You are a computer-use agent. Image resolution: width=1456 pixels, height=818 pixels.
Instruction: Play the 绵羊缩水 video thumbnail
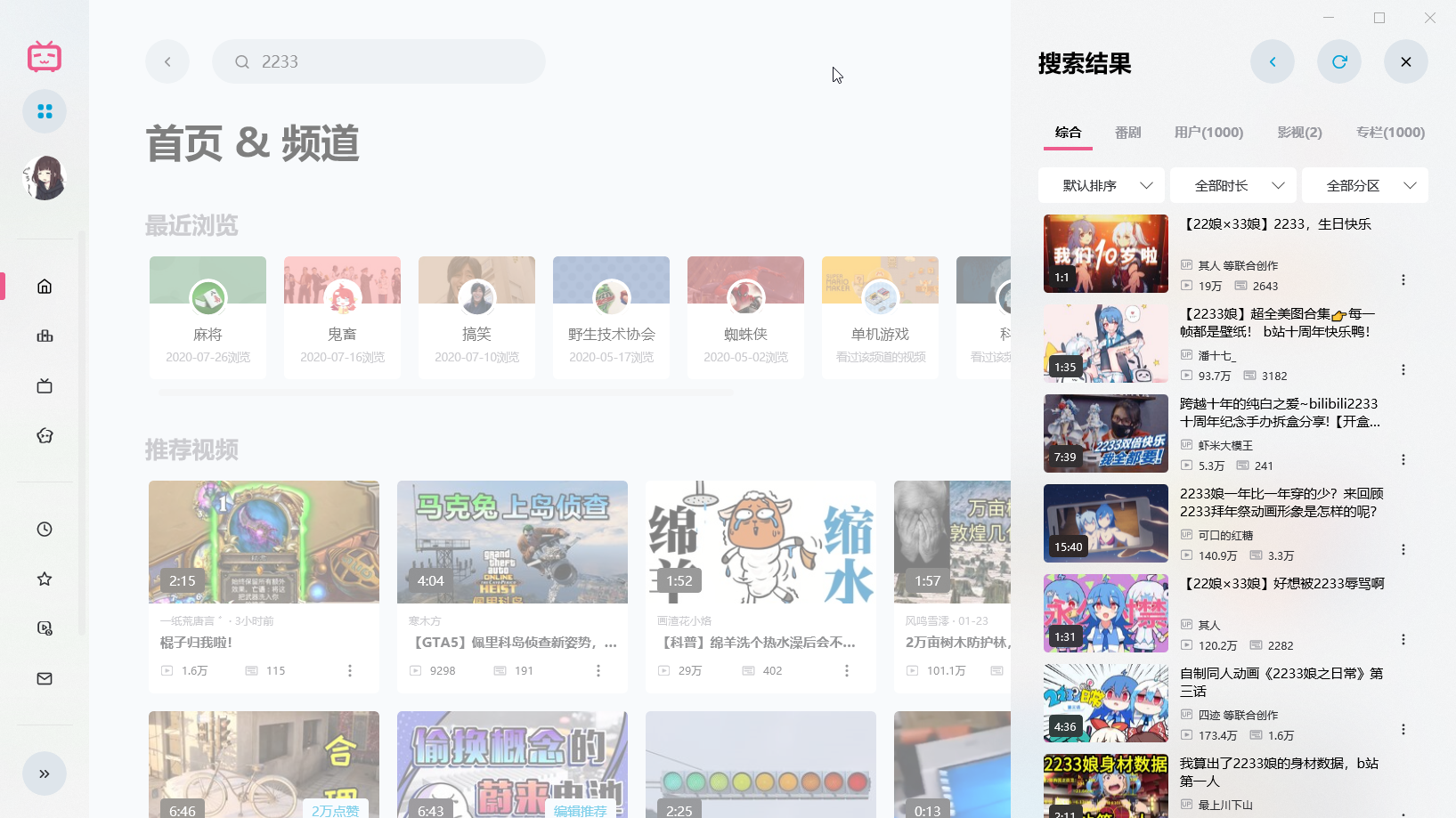761,542
